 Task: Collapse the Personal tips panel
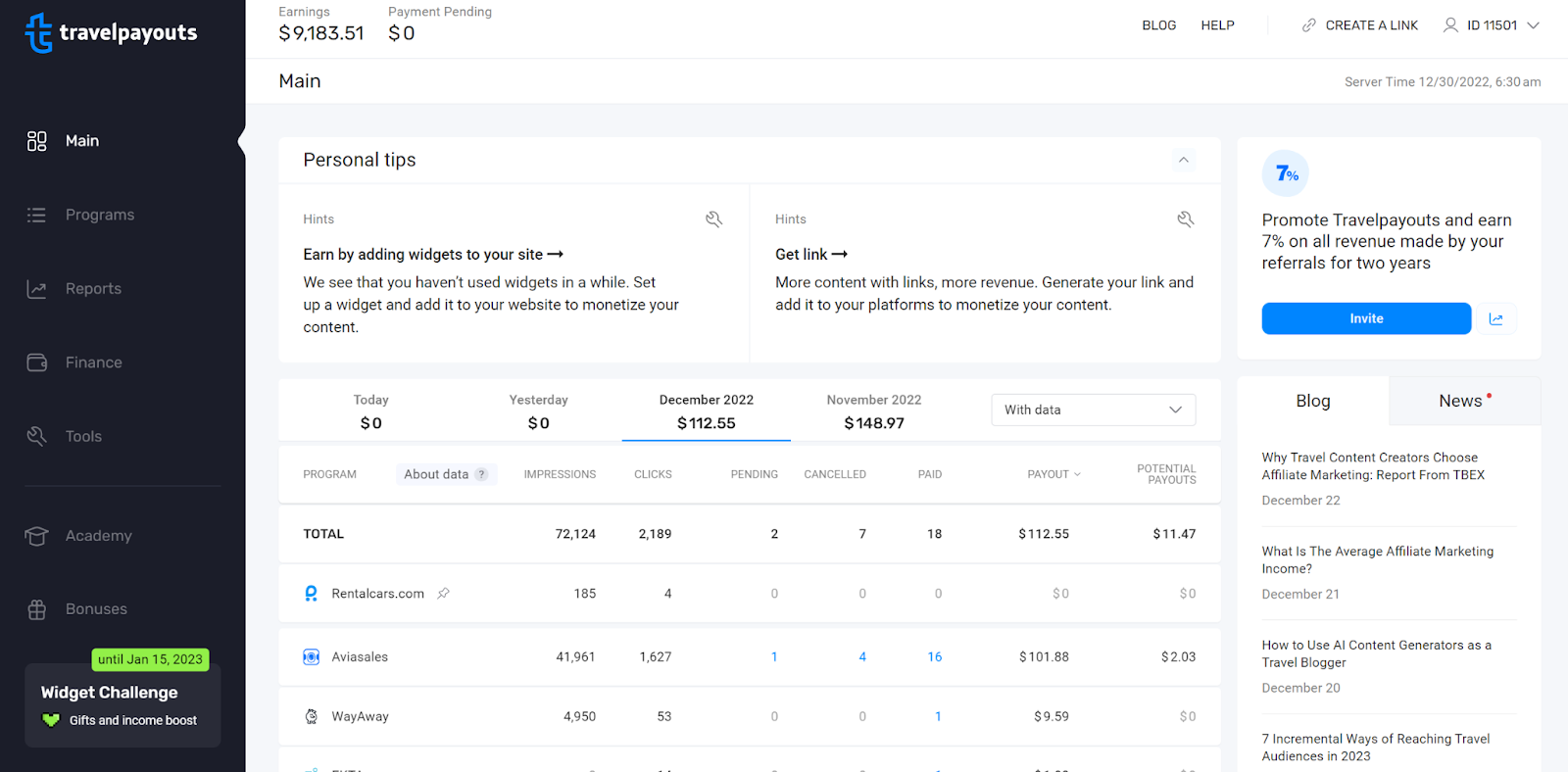coord(1184,160)
